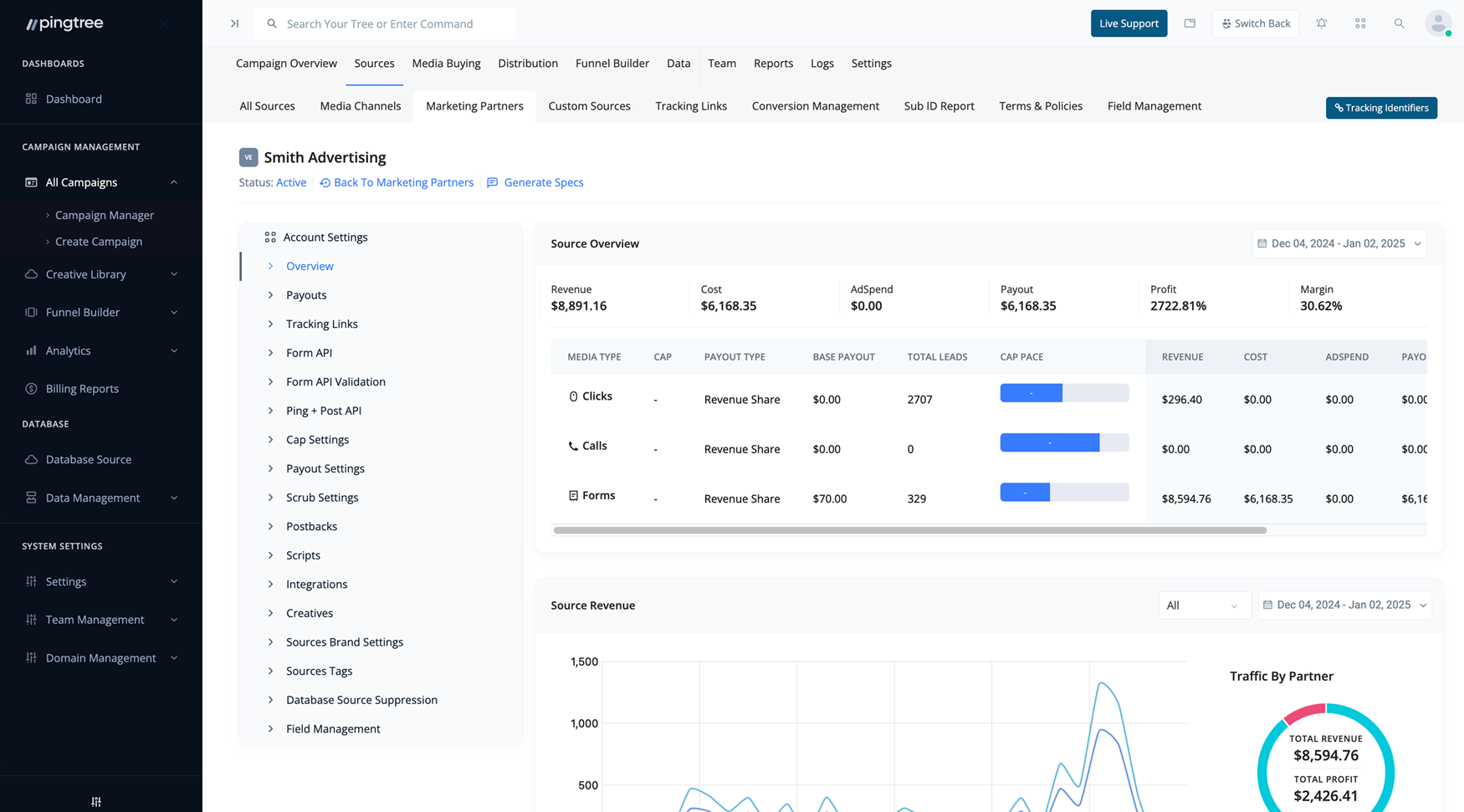Click the All Campaigns icon in sidebar

pyautogui.click(x=31, y=182)
